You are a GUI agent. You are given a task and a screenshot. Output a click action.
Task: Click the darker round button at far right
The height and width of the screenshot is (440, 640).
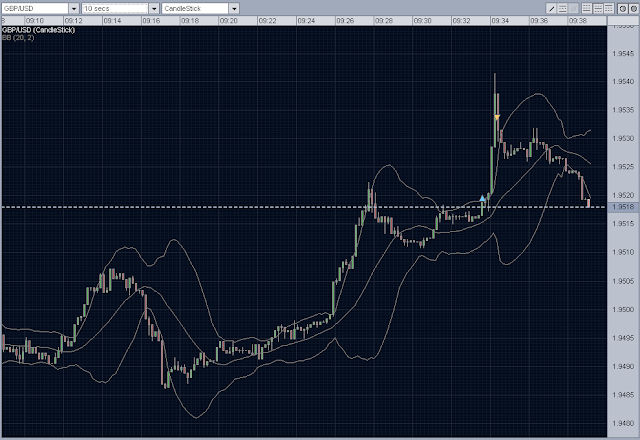634,9
